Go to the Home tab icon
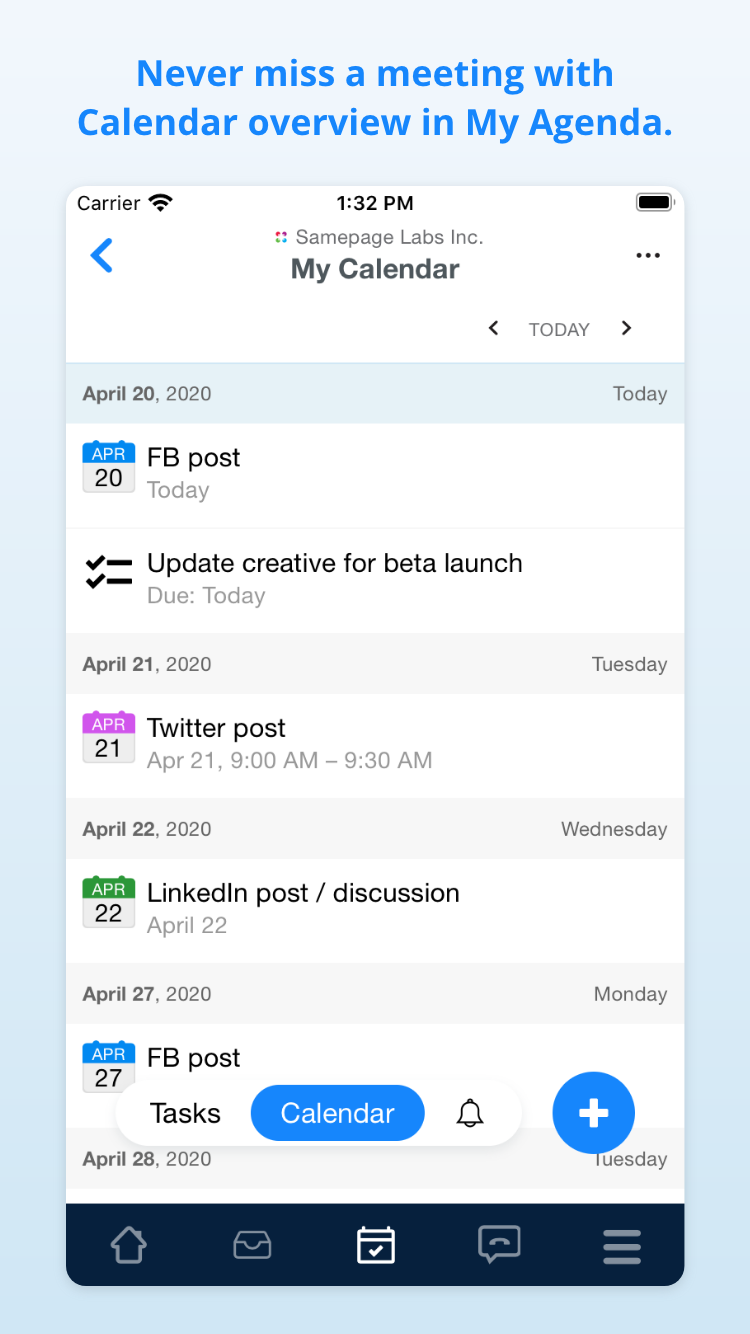This screenshot has height=1334, width=750. (x=129, y=1246)
